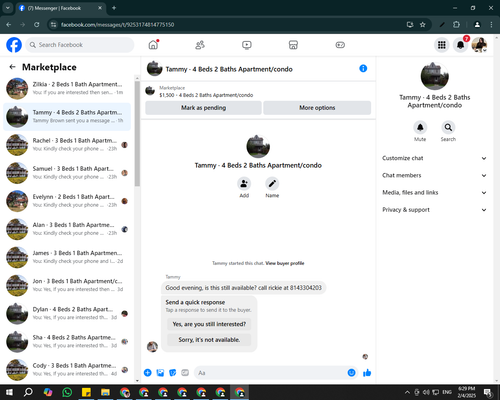The width and height of the screenshot is (500, 400).
Task: Open Zilkia 2 Beds 1 Bath conversation
Action: click(x=67, y=88)
